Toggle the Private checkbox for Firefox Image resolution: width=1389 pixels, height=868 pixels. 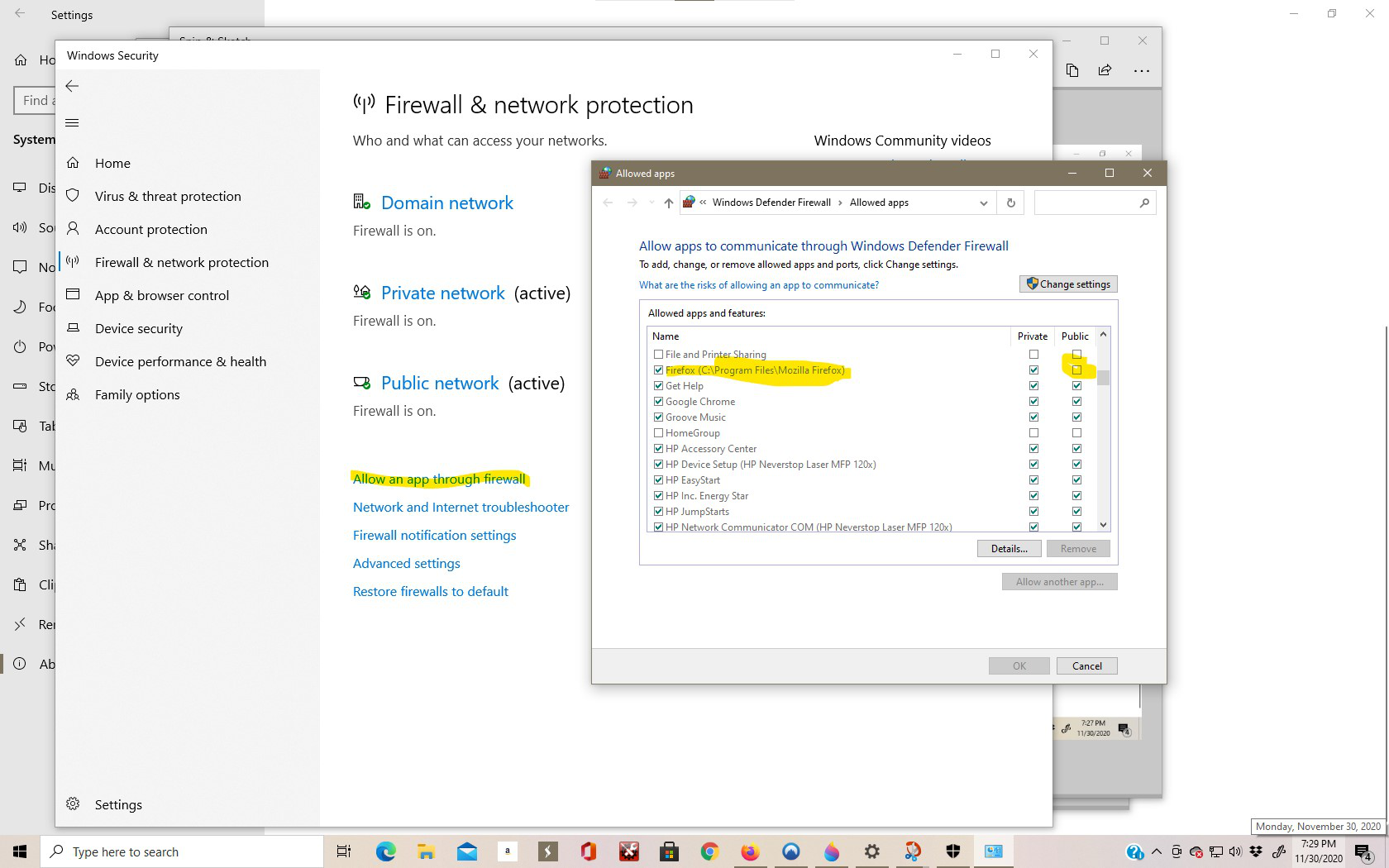[1033, 370]
